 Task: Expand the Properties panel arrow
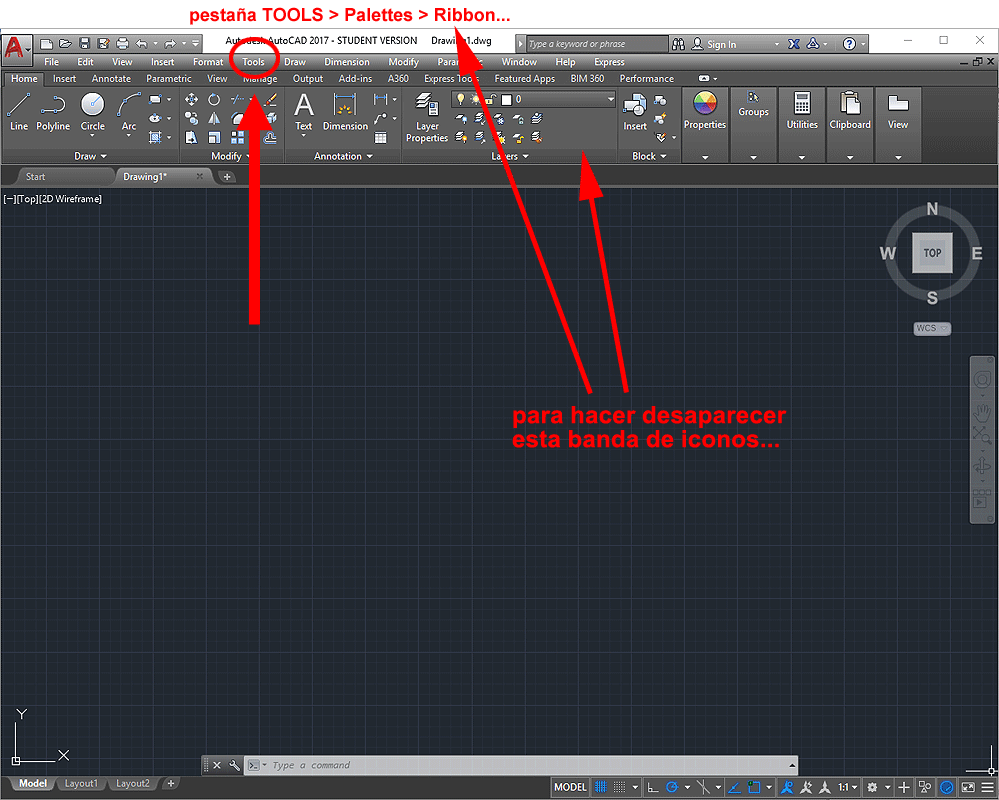pyautogui.click(x=705, y=157)
